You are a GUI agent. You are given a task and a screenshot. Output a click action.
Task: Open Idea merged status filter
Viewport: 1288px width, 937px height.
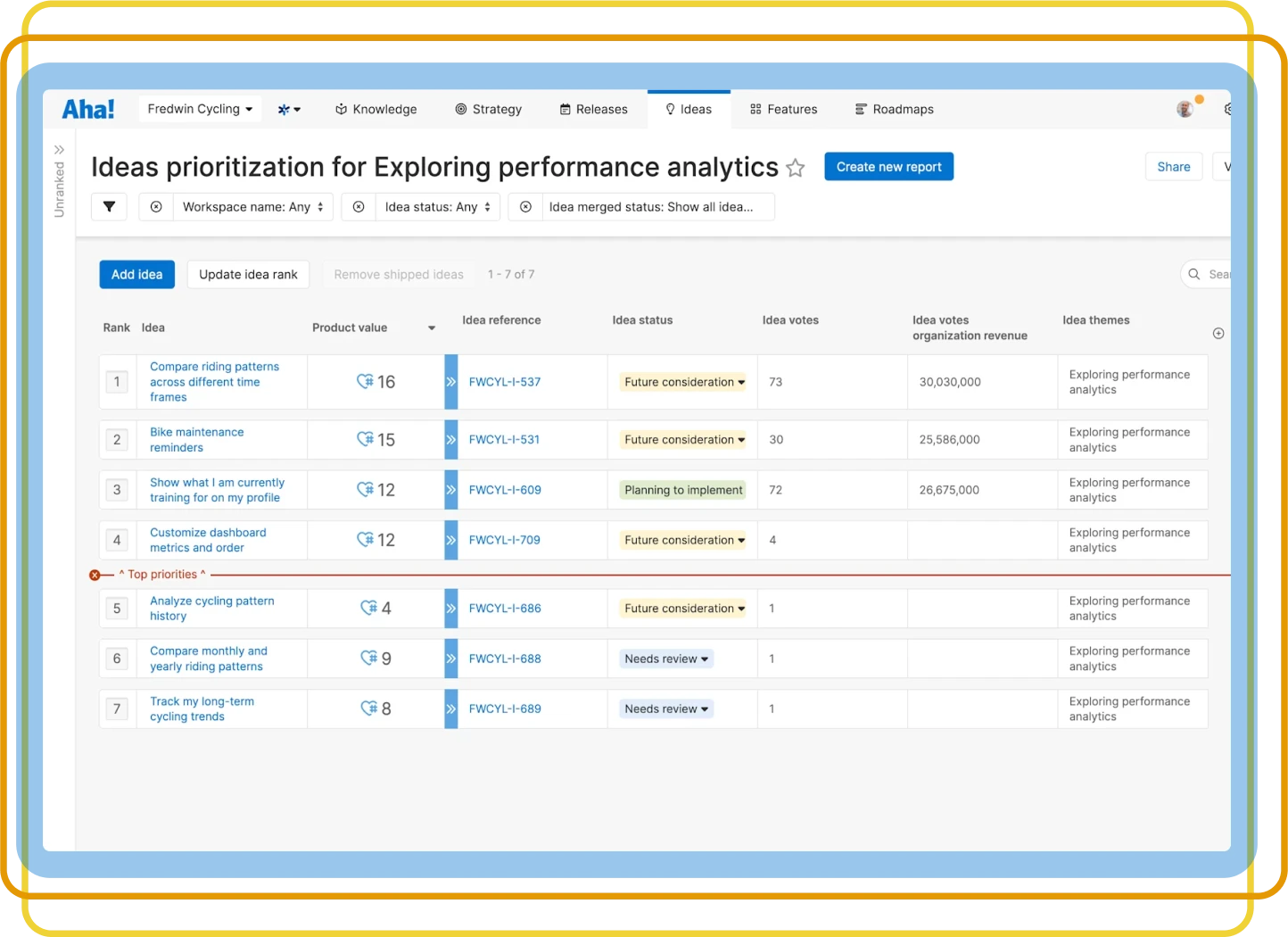[658, 207]
